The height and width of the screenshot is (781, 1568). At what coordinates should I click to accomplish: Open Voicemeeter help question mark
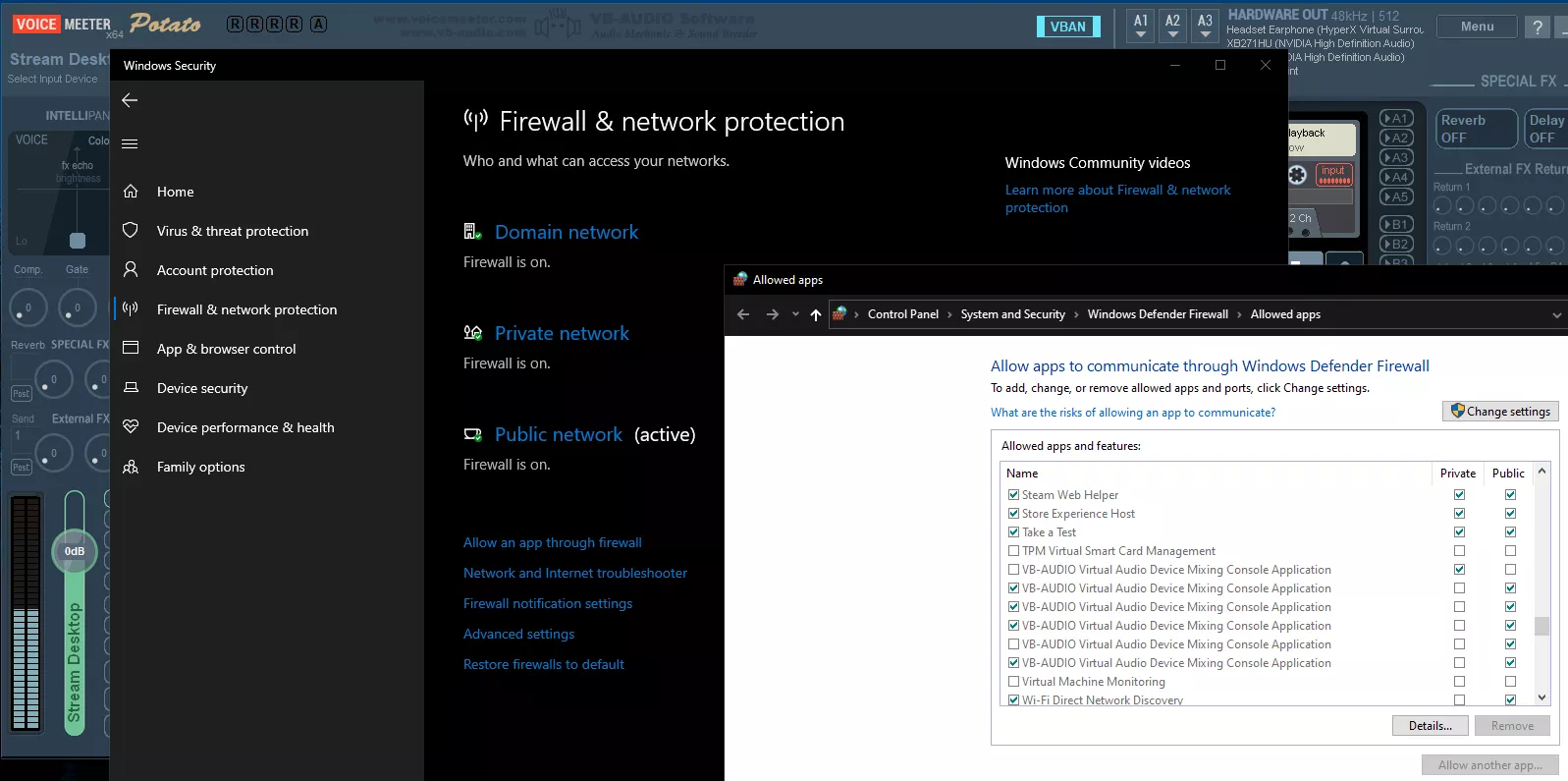pos(1538,28)
